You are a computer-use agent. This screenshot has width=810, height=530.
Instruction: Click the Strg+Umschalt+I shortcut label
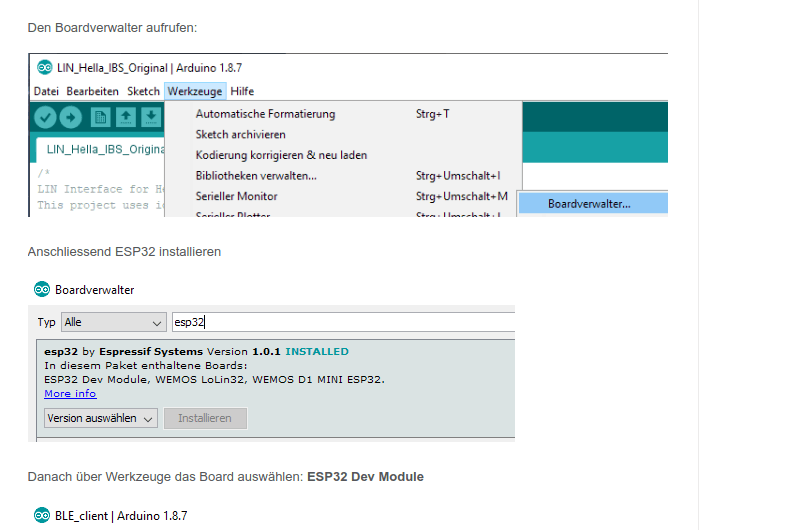click(x=458, y=176)
